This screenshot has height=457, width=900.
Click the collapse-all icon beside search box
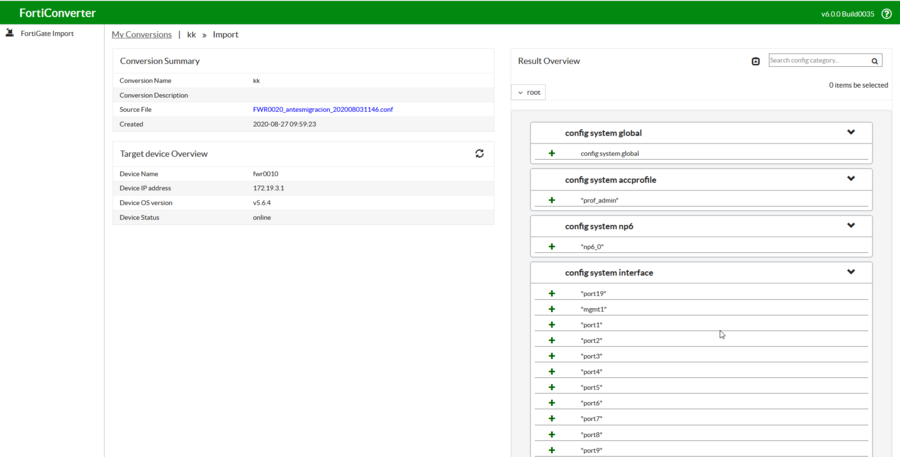click(755, 61)
